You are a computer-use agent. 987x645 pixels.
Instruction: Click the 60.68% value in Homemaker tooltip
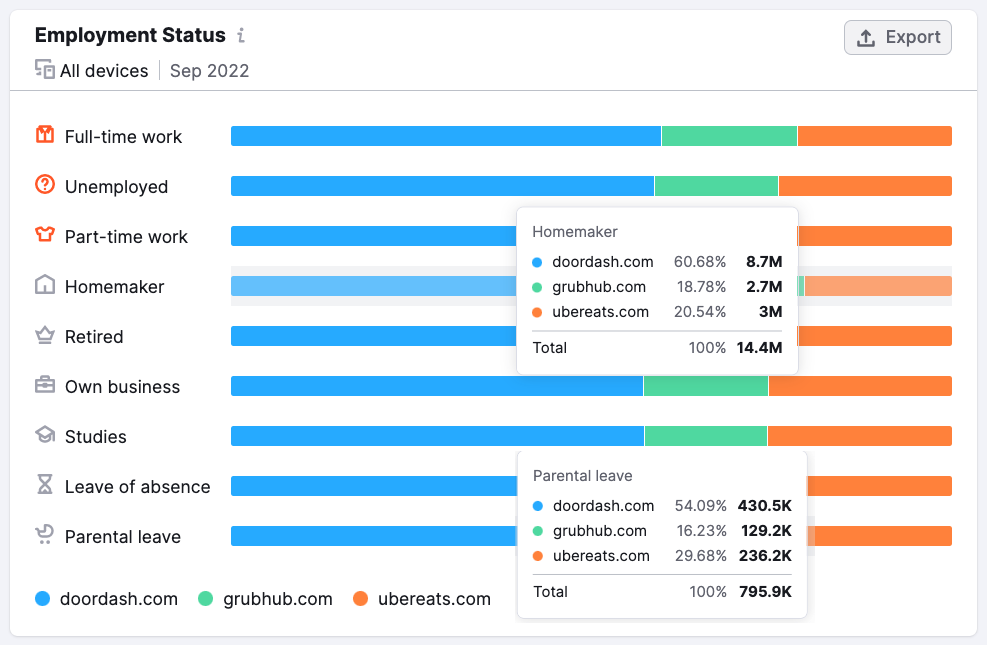click(x=700, y=262)
